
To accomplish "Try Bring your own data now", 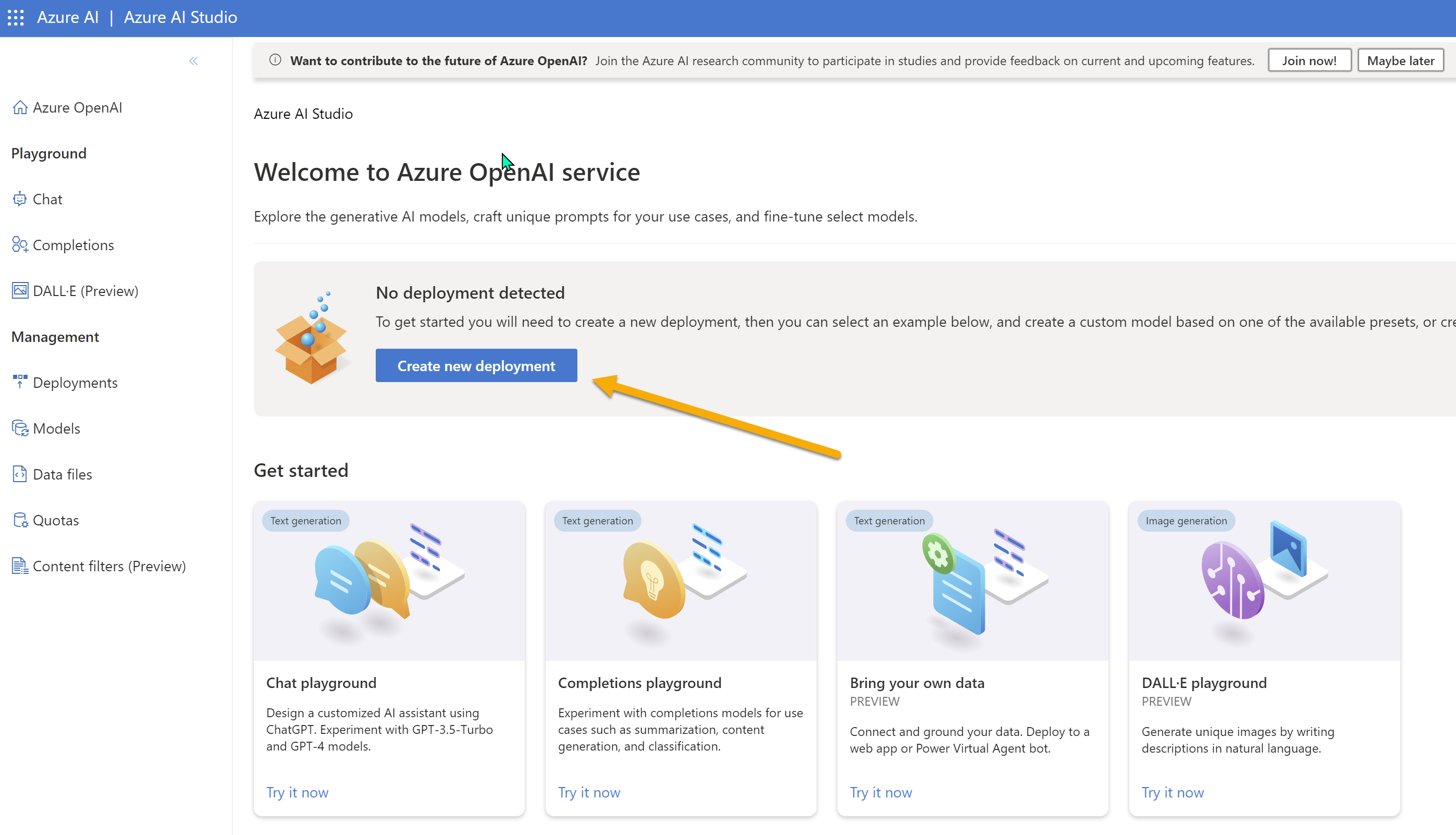I will [881, 792].
